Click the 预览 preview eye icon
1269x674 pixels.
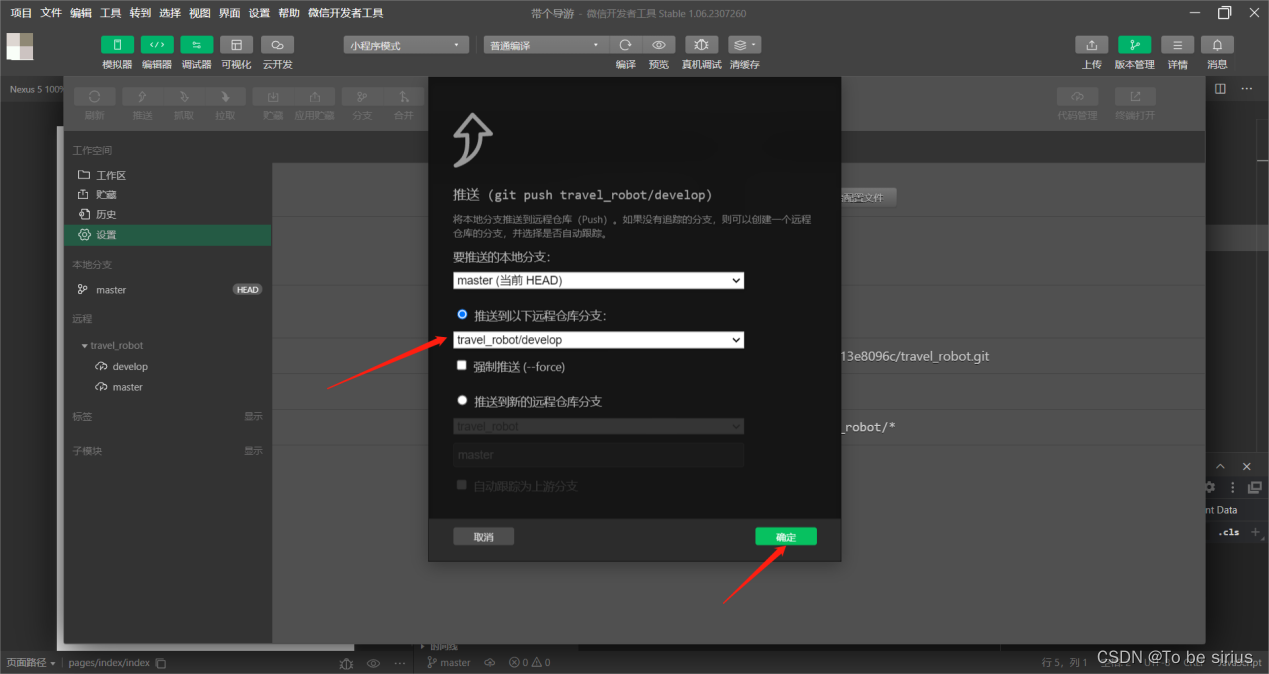click(659, 45)
